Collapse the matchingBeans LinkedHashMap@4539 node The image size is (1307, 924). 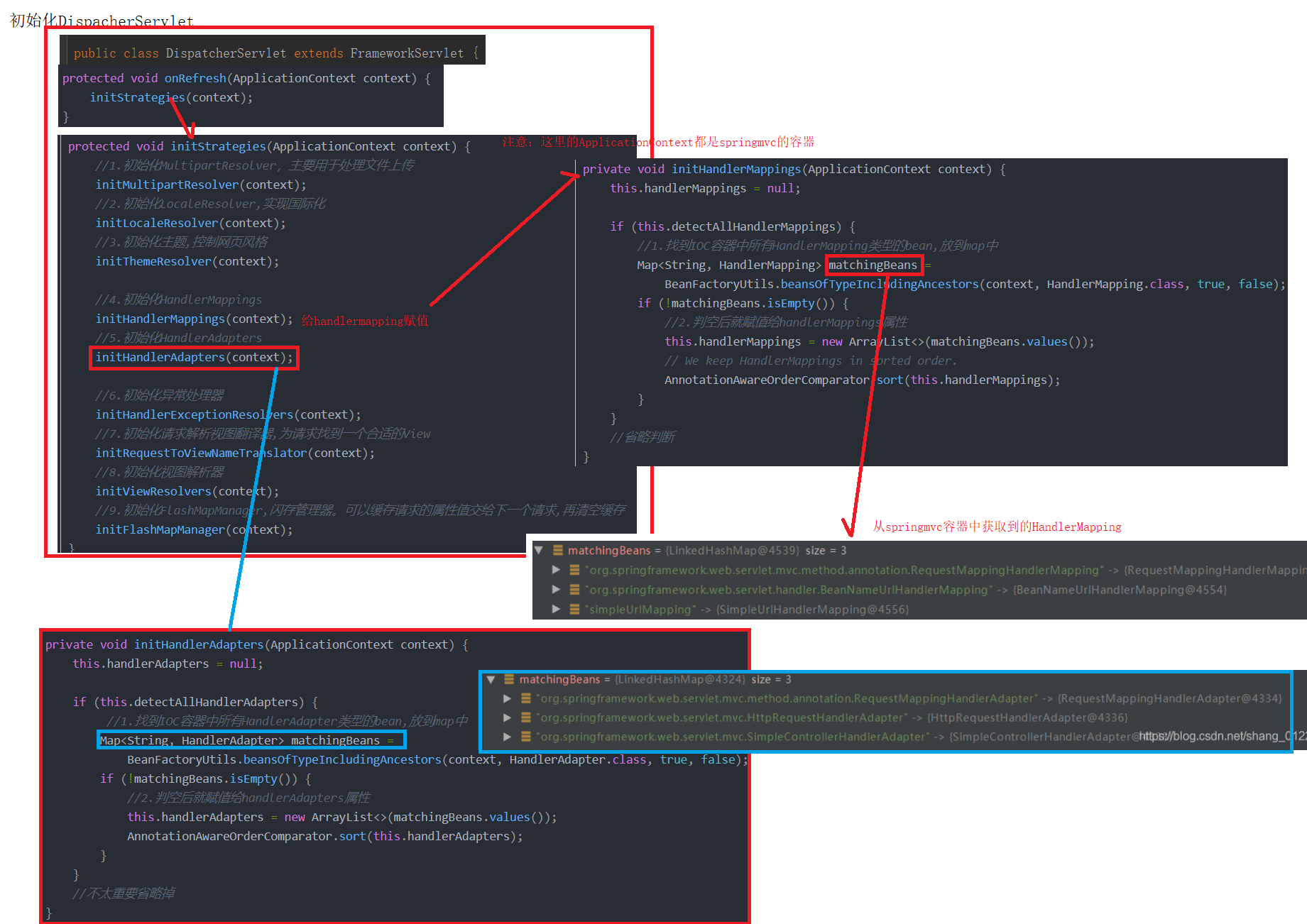click(x=539, y=550)
